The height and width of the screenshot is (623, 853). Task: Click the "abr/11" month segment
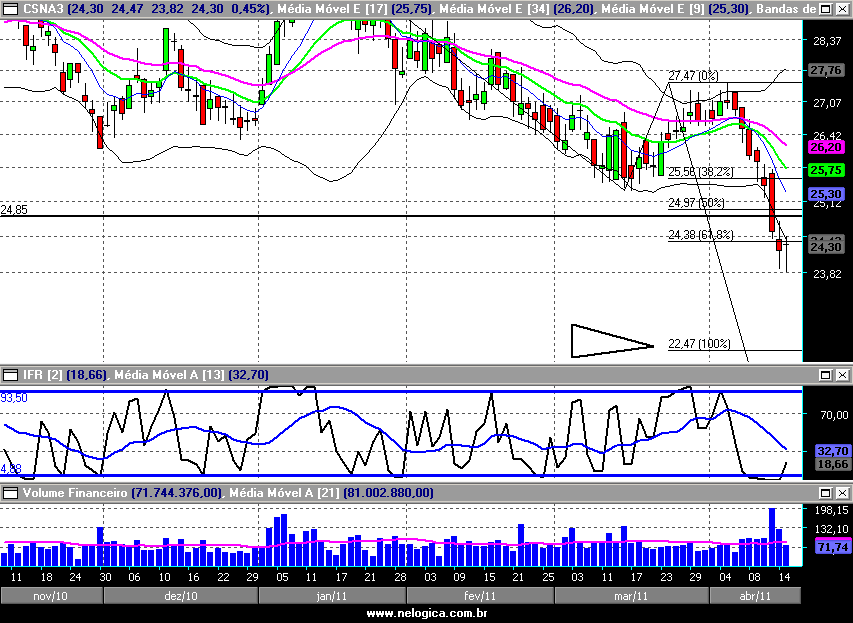click(755, 596)
